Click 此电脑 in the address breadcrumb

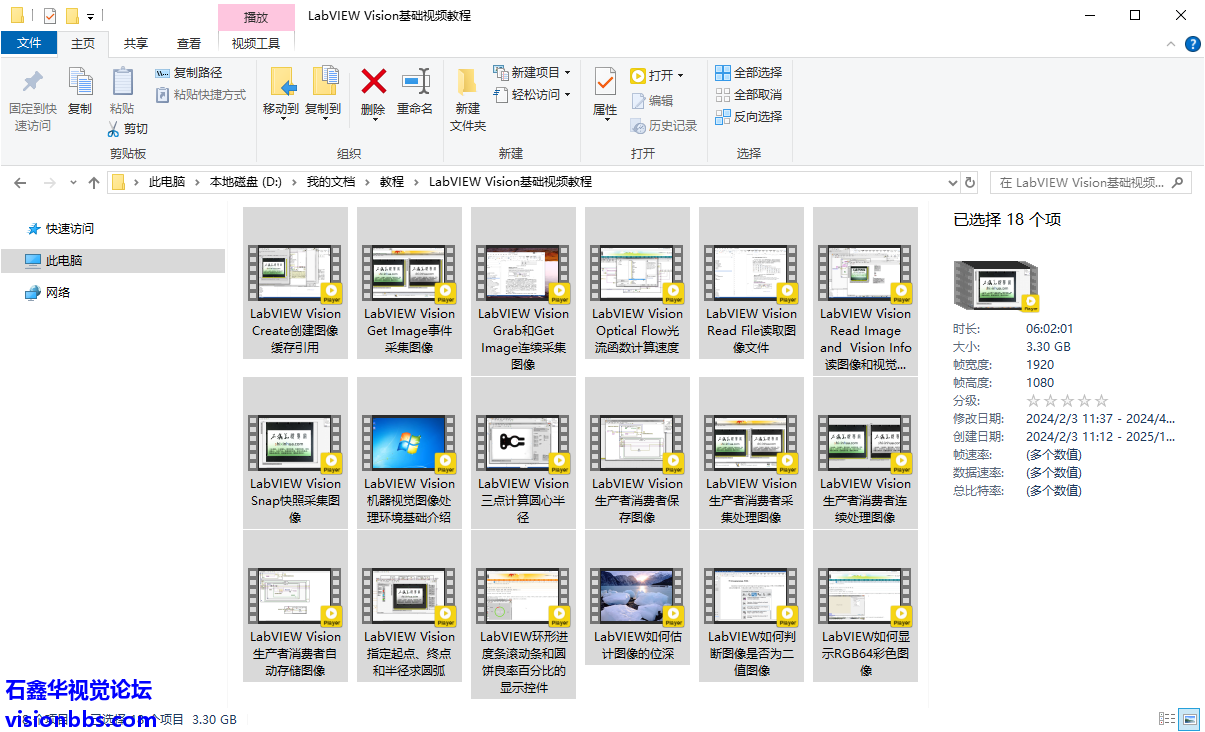167,182
